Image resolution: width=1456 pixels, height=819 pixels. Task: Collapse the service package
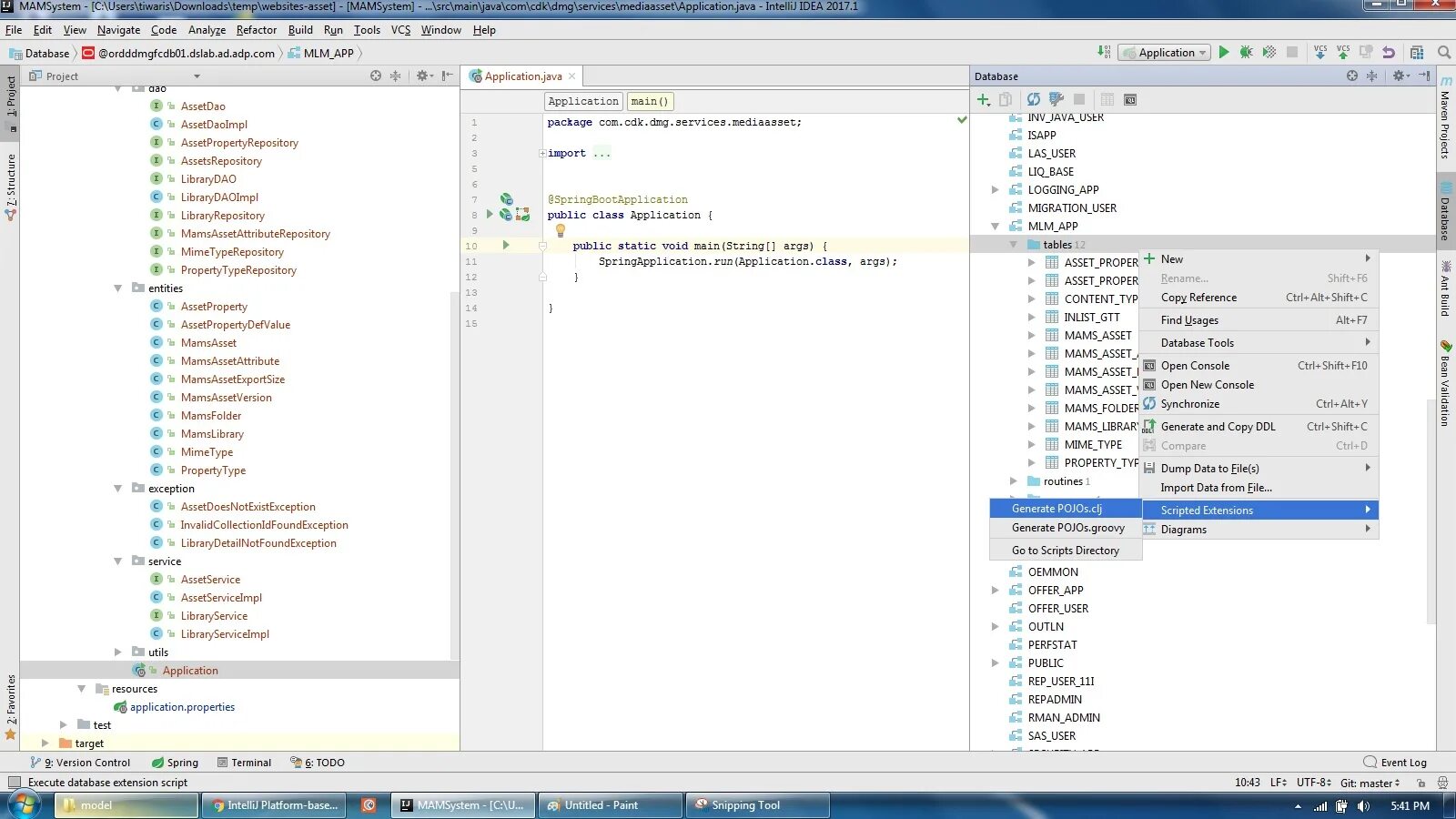pyautogui.click(x=117, y=561)
